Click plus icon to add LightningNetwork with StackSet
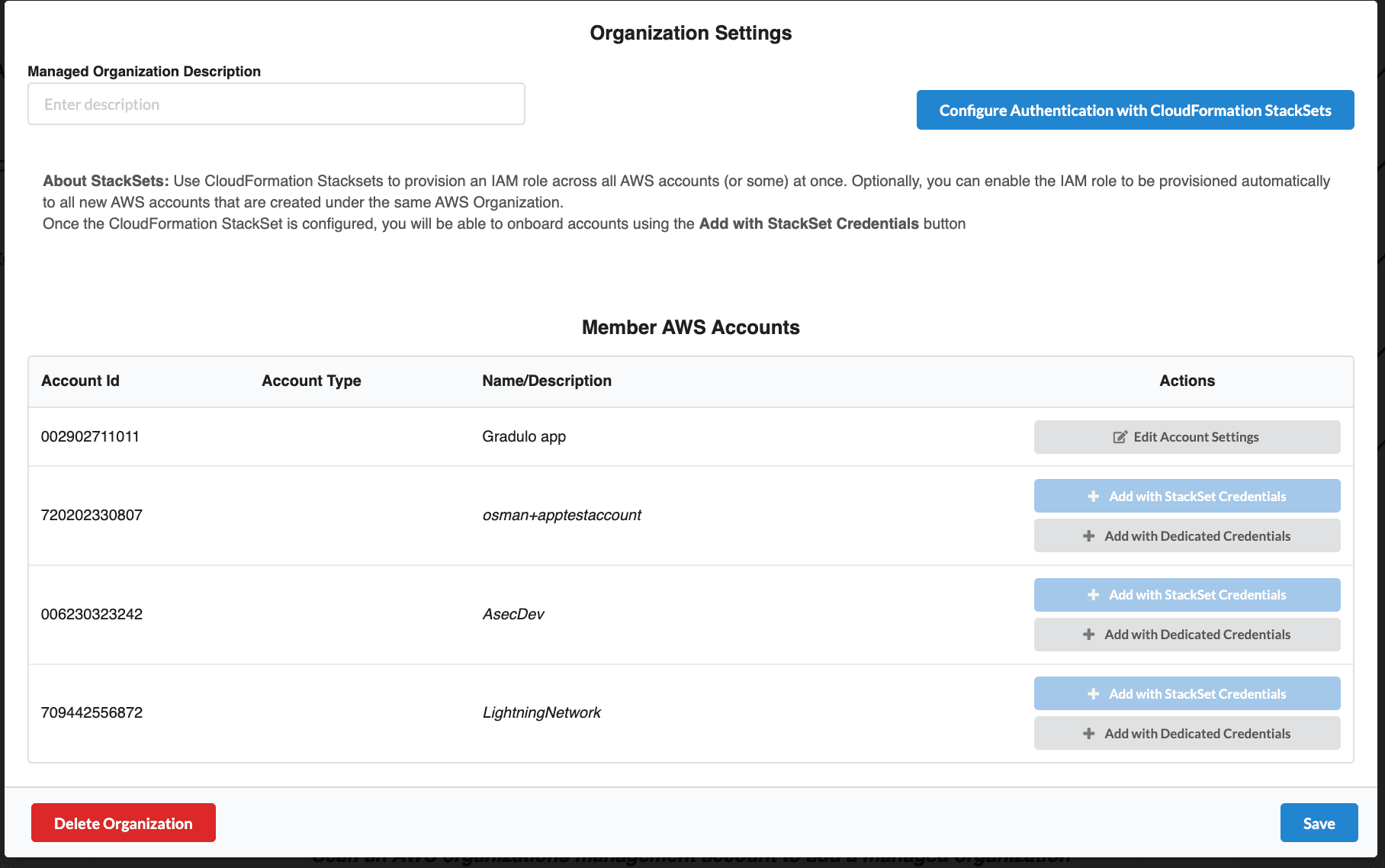Screen dimensions: 1385x868 coord(1093,693)
